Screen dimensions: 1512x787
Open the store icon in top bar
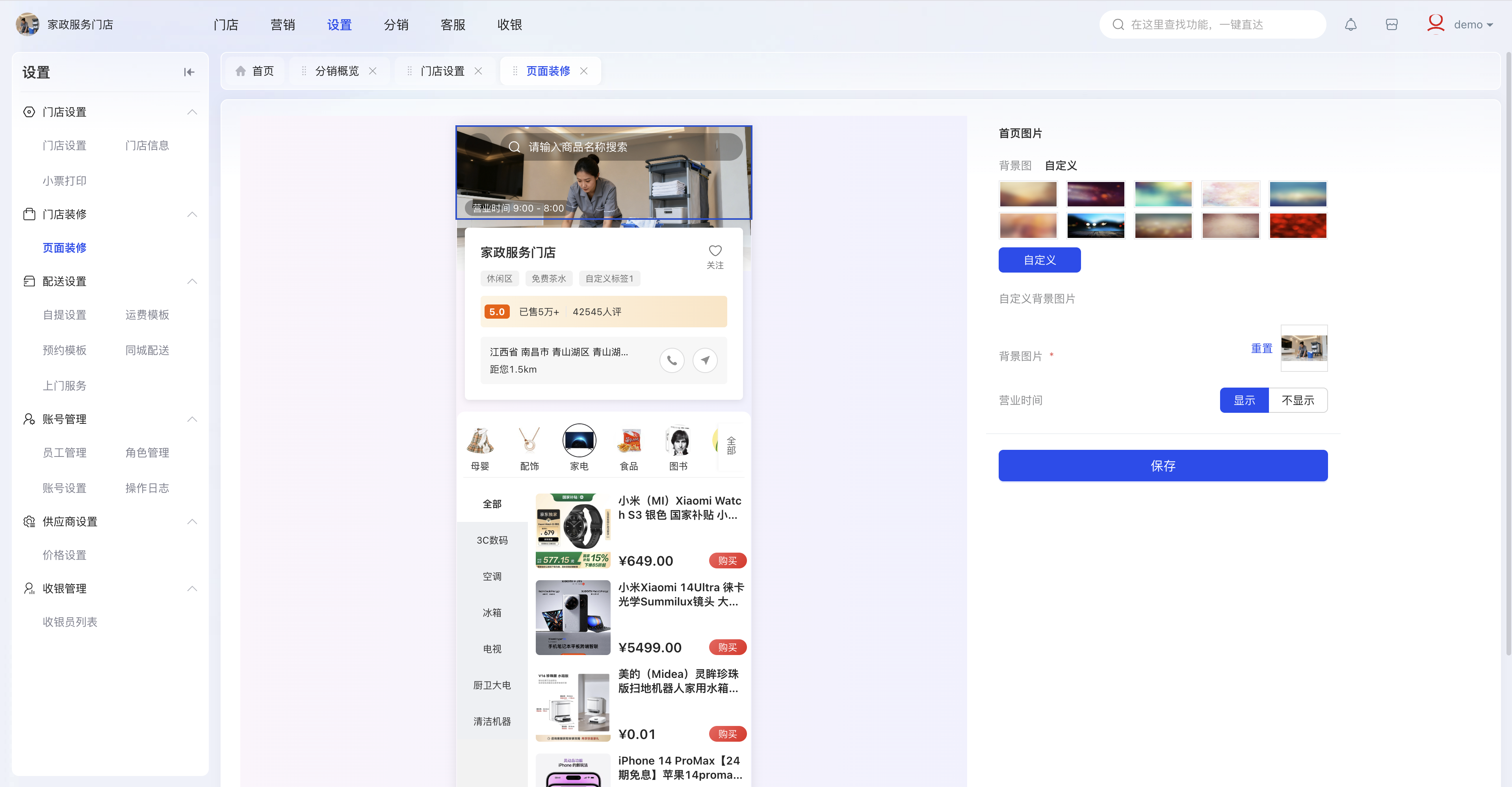point(1392,25)
